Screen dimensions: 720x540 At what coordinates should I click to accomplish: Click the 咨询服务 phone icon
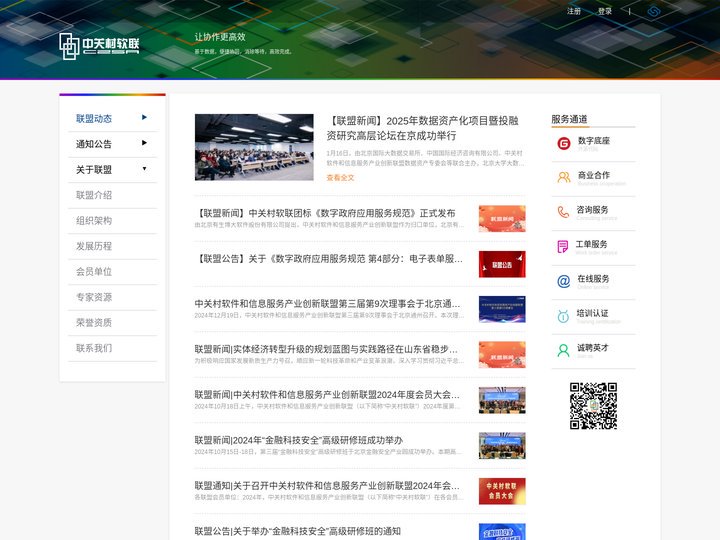pyautogui.click(x=563, y=212)
